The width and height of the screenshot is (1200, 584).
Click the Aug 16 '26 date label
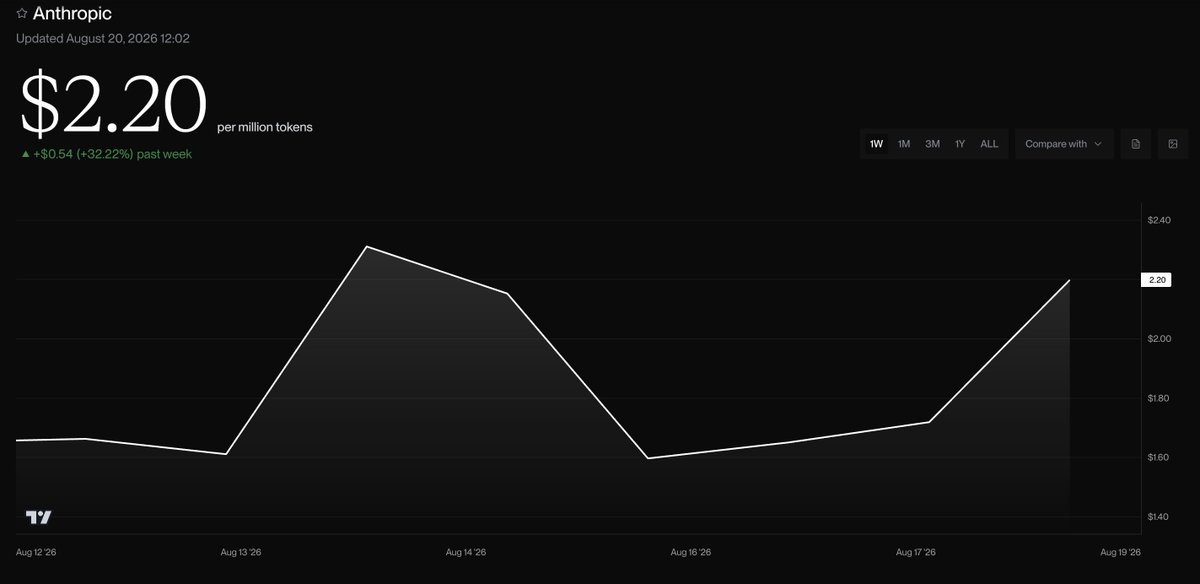(x=690, y=552)
